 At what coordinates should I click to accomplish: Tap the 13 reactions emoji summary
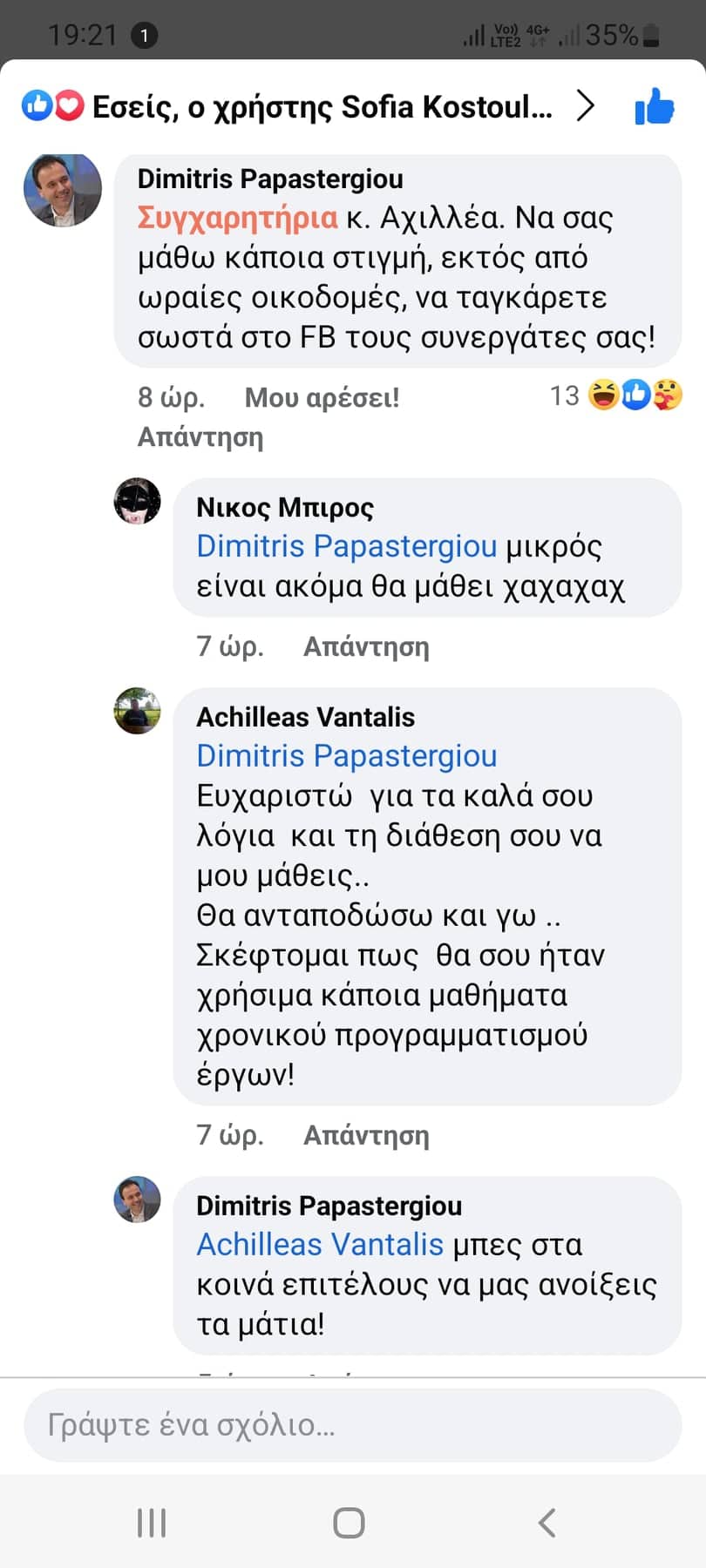click(616, 395)
